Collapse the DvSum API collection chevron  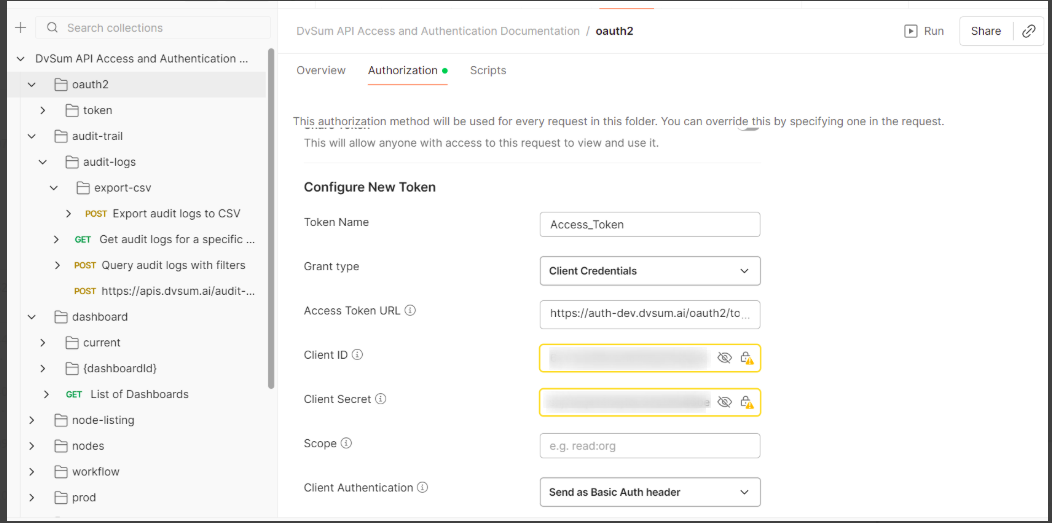pyautogui.click(x=20, y=59)
